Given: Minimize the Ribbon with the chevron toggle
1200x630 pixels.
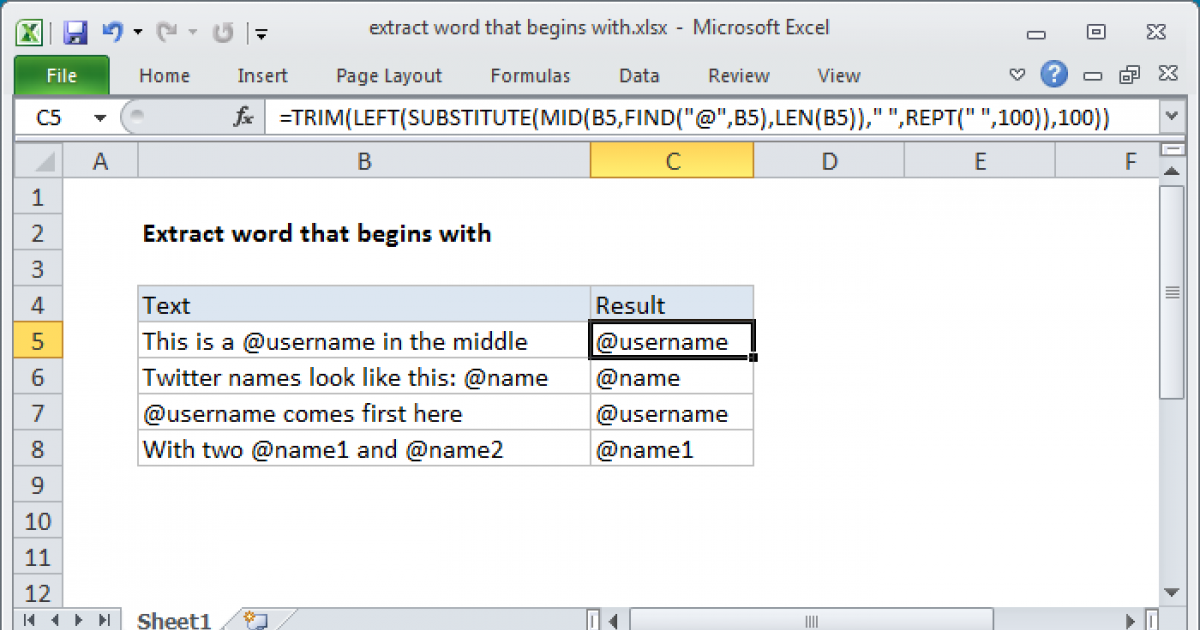Looking at the screenshot, I should tap(1017, 75).
